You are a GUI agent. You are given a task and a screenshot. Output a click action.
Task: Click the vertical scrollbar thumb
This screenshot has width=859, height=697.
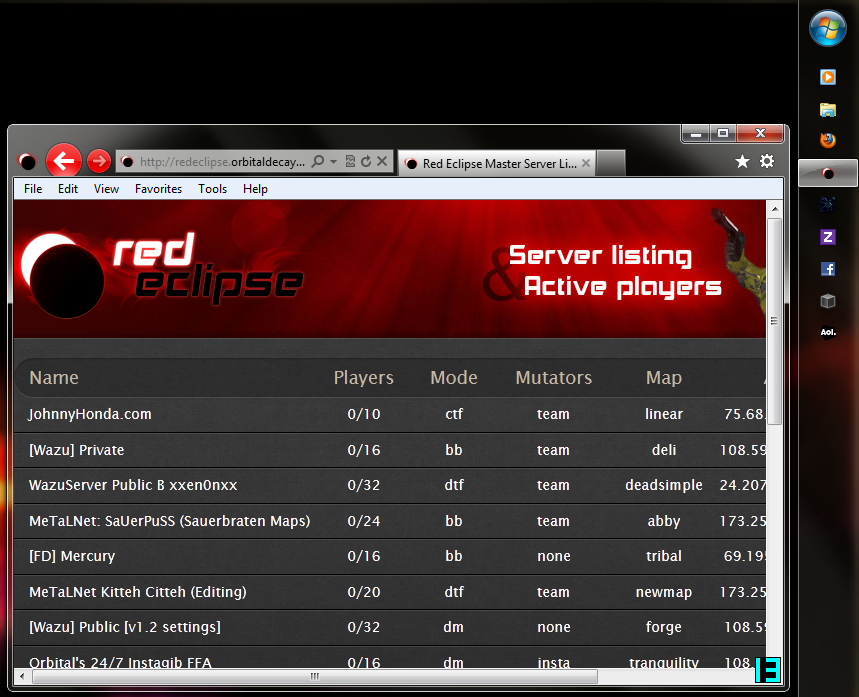click(775, 322)
